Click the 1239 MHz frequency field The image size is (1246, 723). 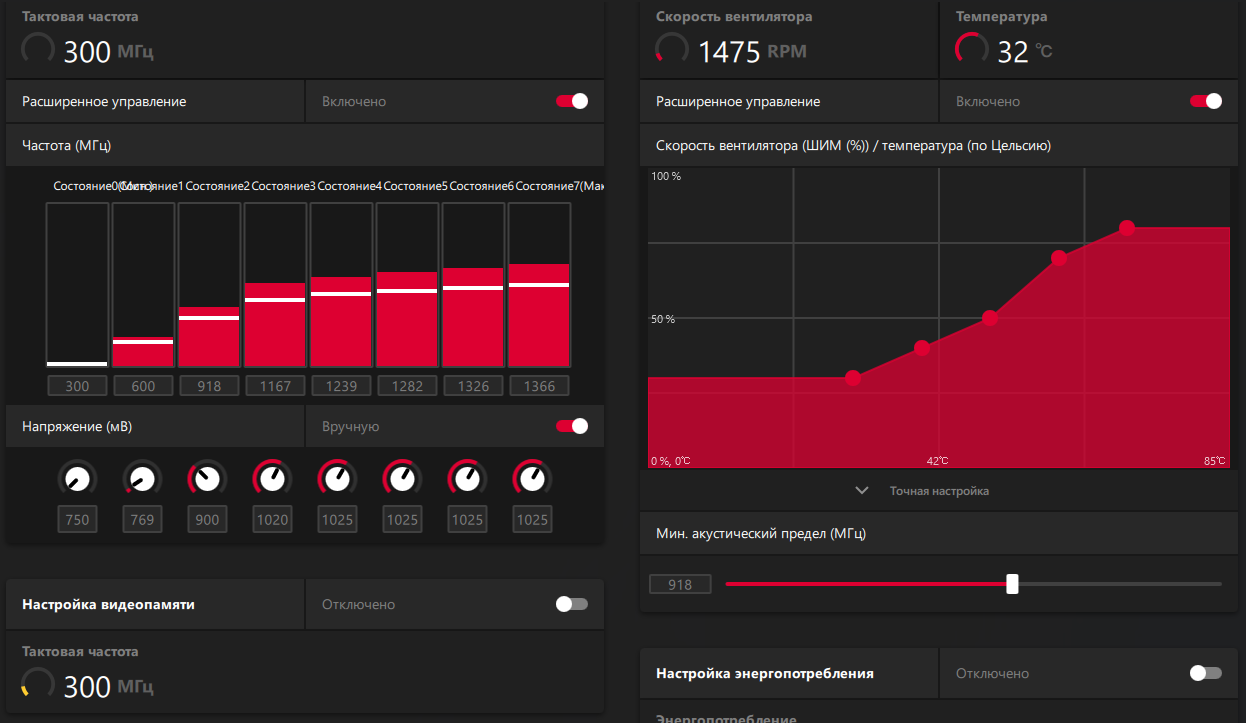(x=341, y=386)
